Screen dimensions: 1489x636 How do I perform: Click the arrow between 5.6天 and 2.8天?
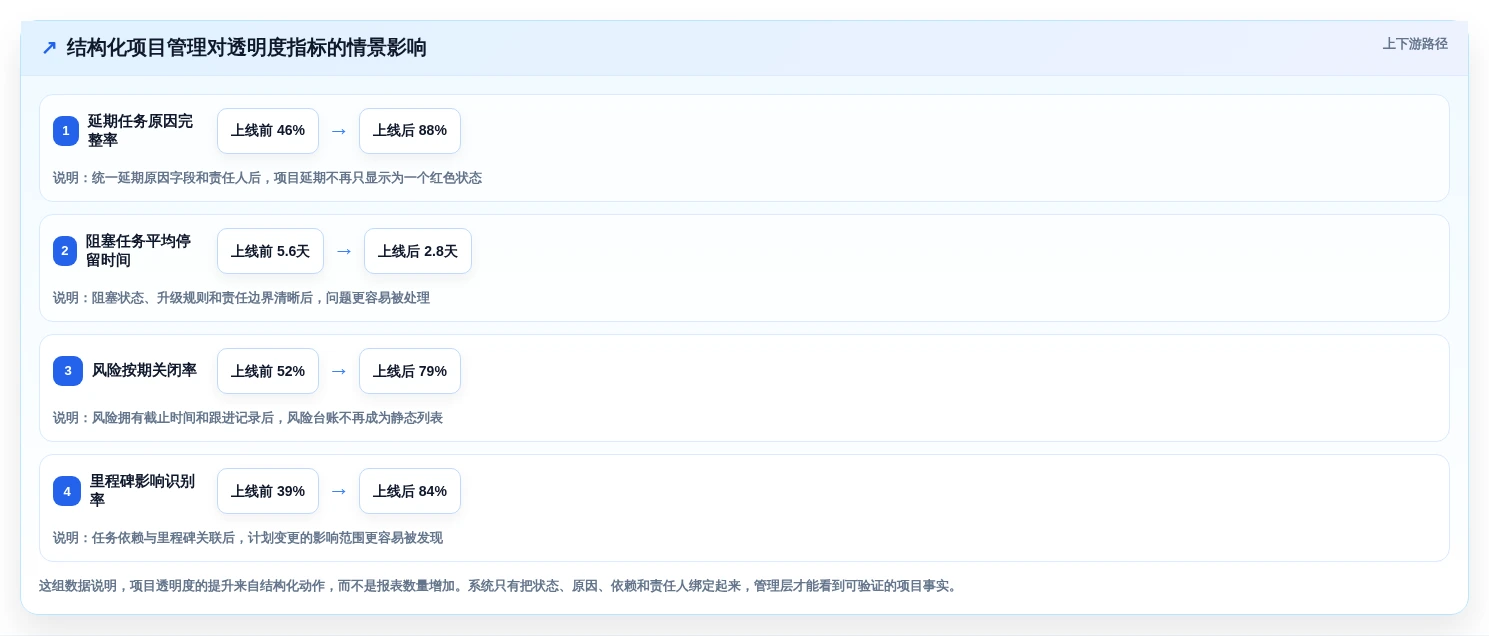[344, 251]
